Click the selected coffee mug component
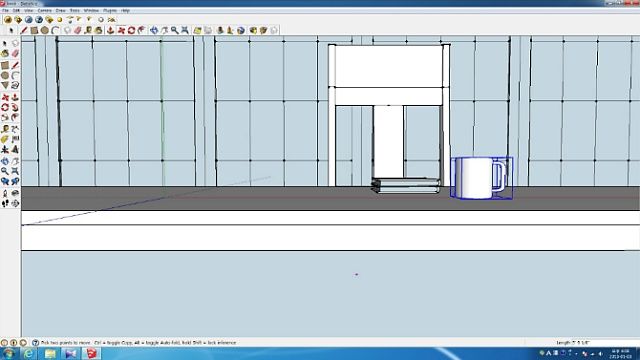The height and width of the screenshot is (360, 640). coord(481,178)
